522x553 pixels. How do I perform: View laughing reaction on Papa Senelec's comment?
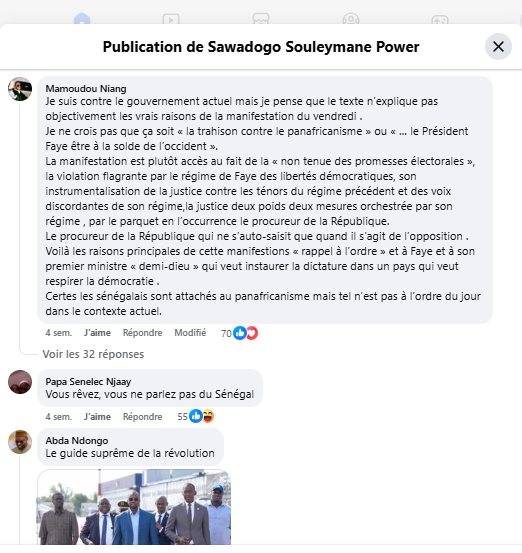(208, 417)
